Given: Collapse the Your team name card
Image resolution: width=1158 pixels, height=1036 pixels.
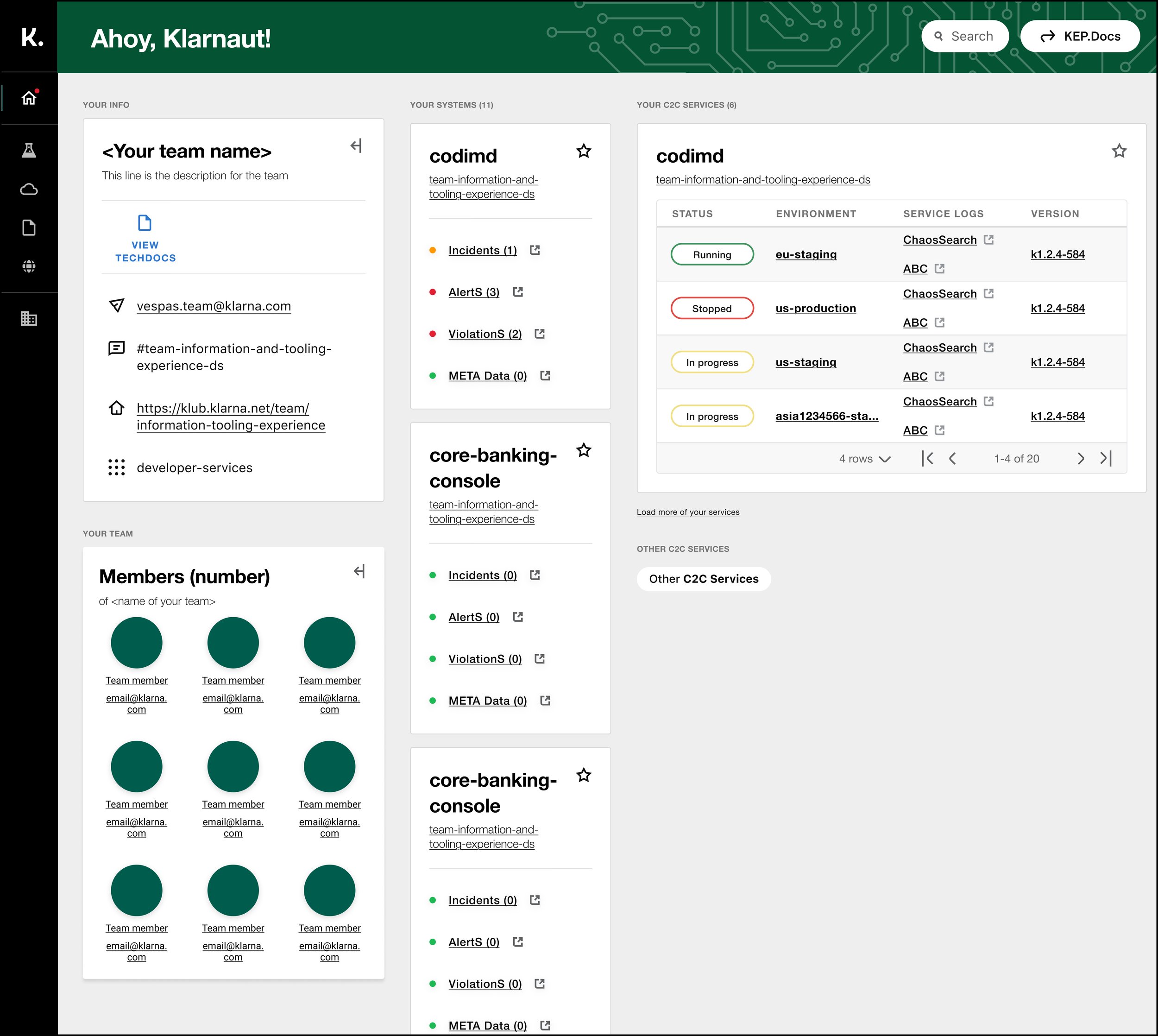Looking at the screenshot, I should coord(356,146).
